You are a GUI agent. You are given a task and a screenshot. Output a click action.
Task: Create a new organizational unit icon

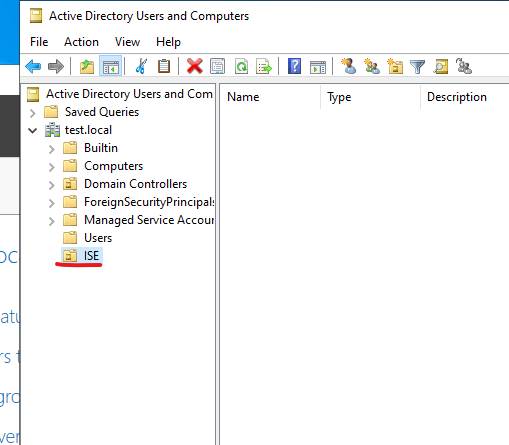tap(395, 66)
